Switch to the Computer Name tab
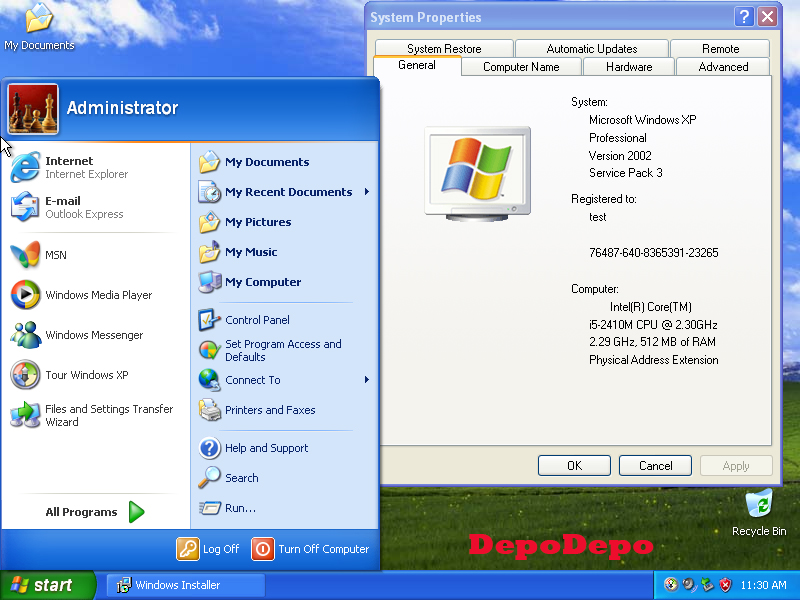The width and height of the screenshot is (800, 600). [x=521, y=67]
